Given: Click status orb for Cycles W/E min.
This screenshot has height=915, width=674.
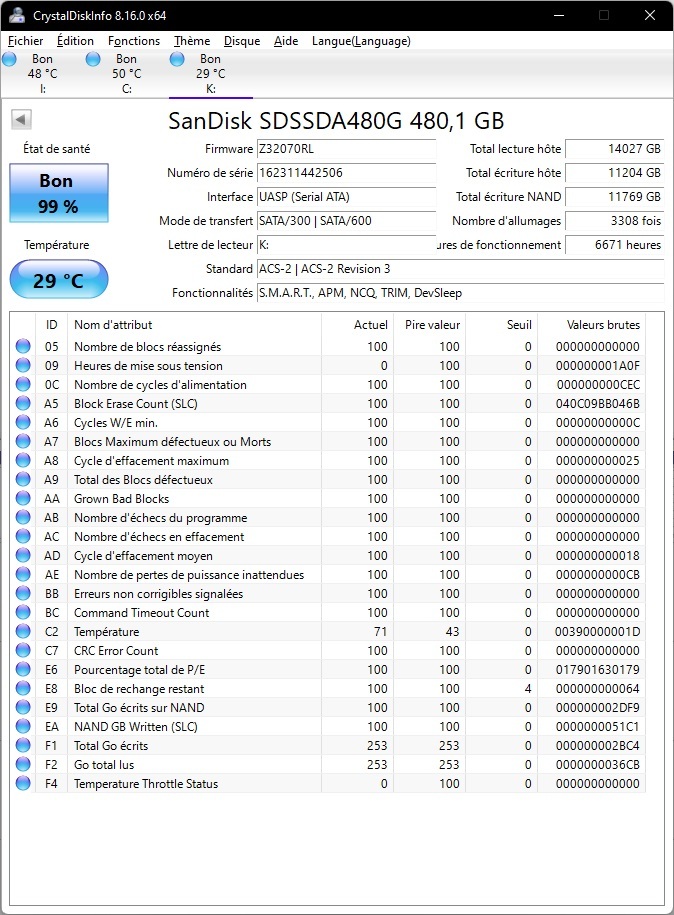Looking at the screenshot, I should pyautogui.click(x=23, y=422).
